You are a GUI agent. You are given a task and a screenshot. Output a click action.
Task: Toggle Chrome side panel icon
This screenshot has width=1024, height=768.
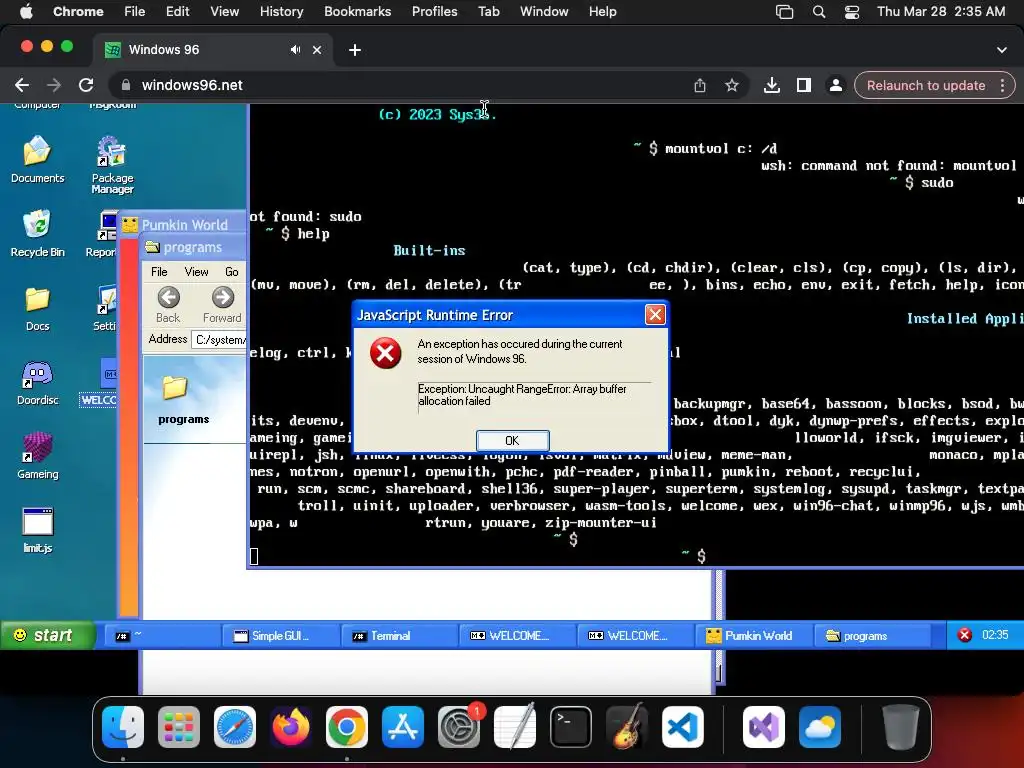tap(803, 85)
